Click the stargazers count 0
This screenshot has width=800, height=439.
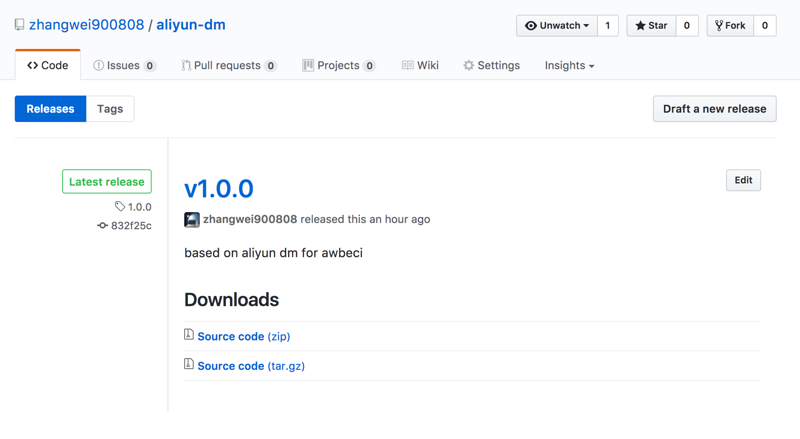point(687,26)
